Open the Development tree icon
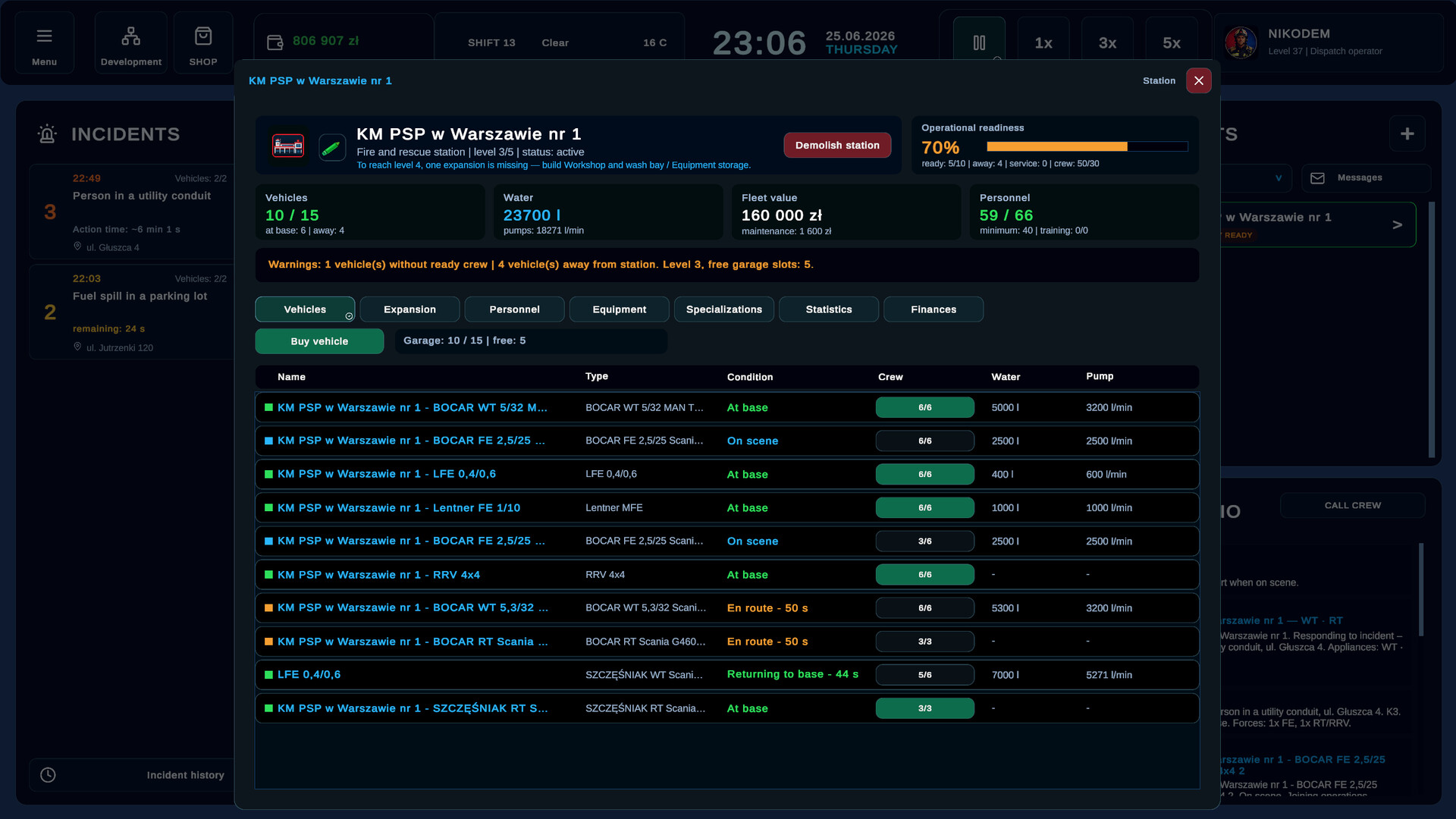The height and width of the screenshot is (819, 1456). pyautogui.click(x=130, y=36)
